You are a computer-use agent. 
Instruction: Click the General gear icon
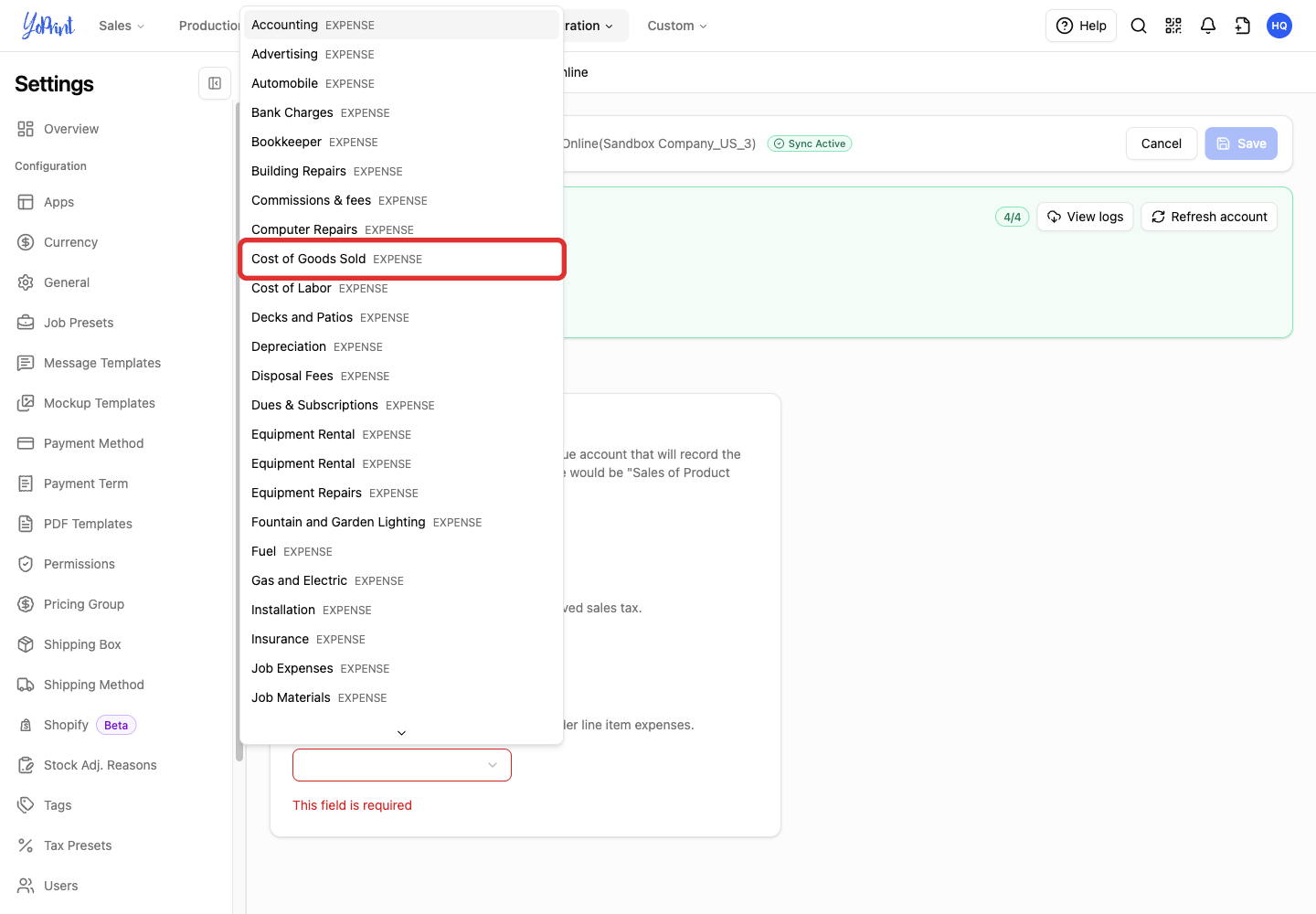26,282
